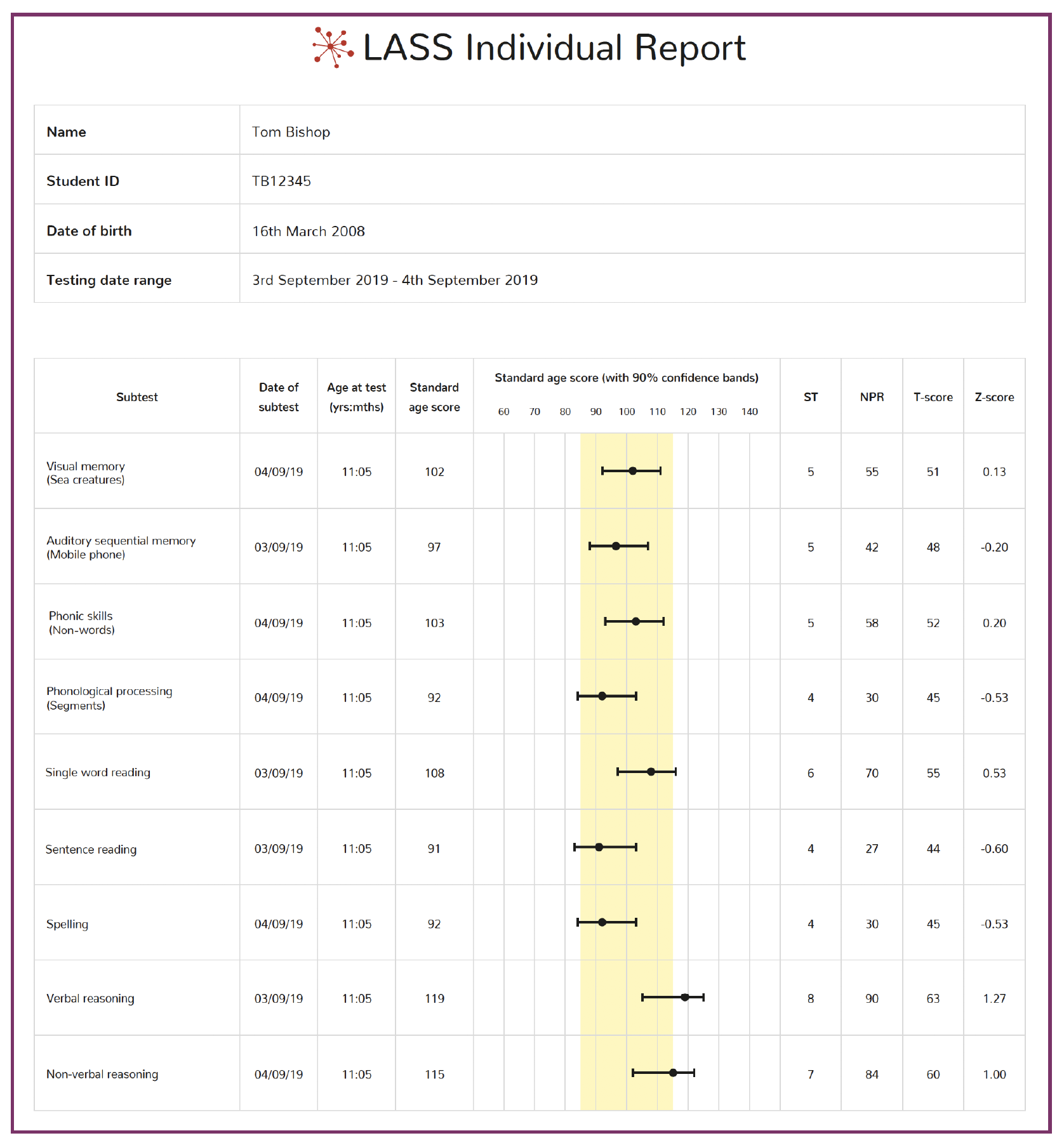Select the name Tom Bishop

291,132
